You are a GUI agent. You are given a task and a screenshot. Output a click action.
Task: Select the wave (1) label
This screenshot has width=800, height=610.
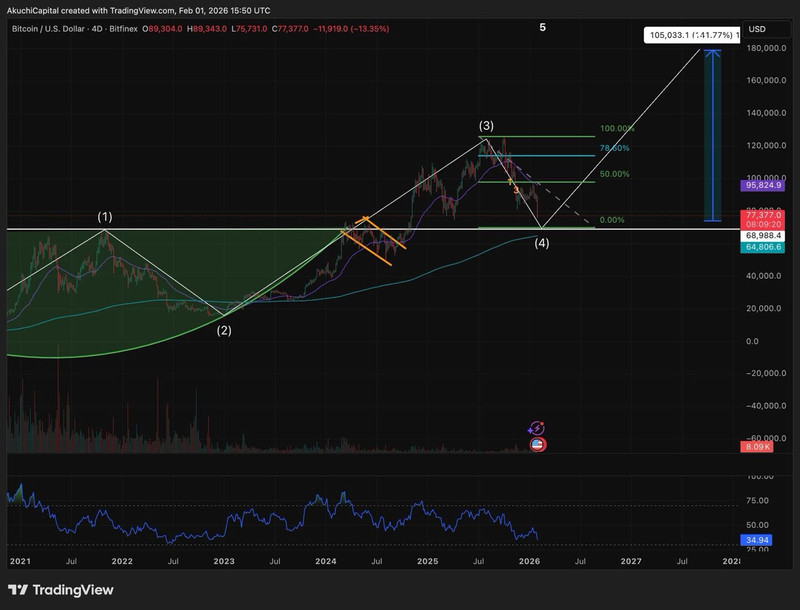coord(105,217)
